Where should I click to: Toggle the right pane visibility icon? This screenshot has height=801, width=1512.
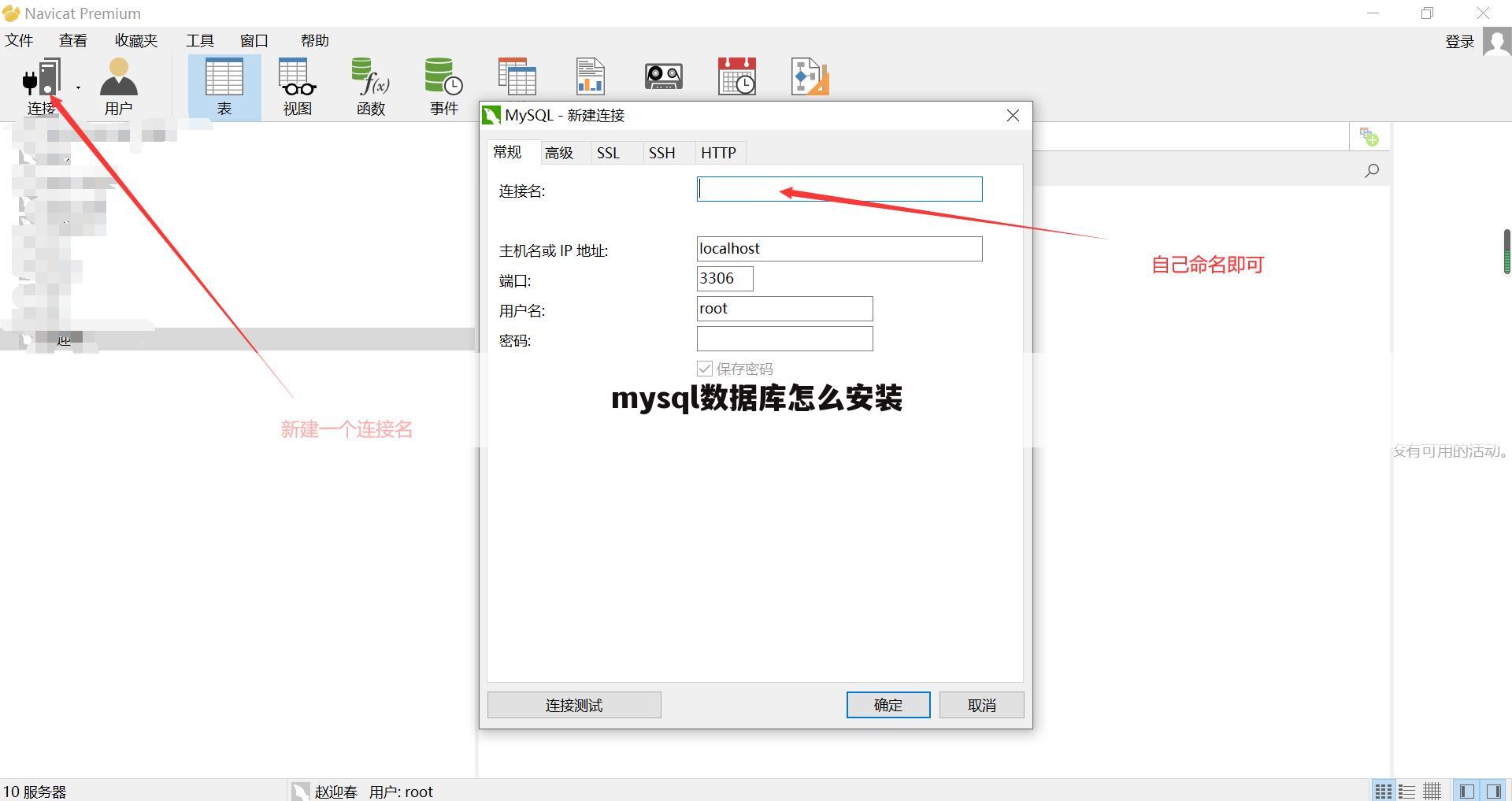pyautogui.click(x=1493, y=791)
